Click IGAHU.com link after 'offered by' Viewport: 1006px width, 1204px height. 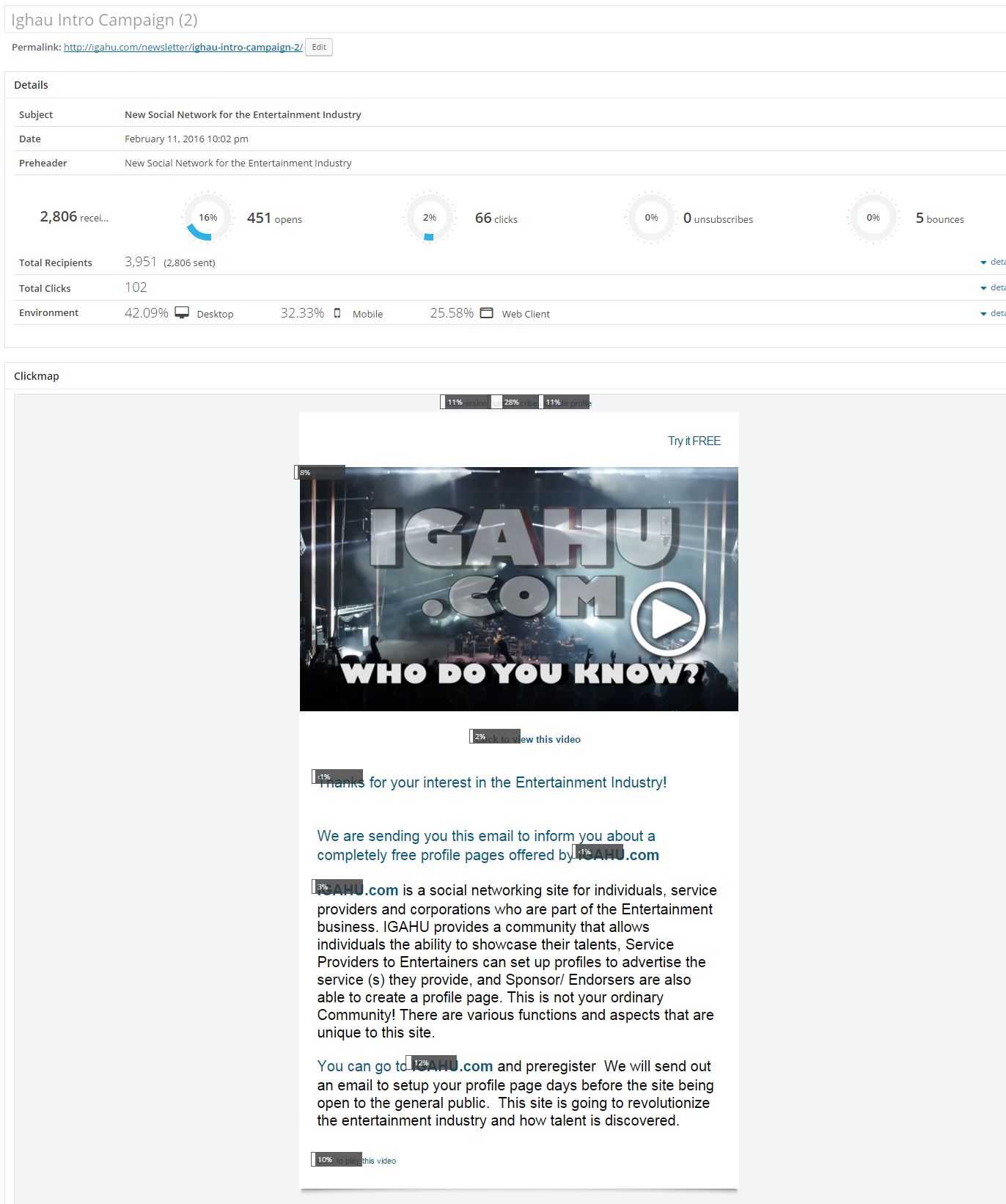tap(618, 855)
